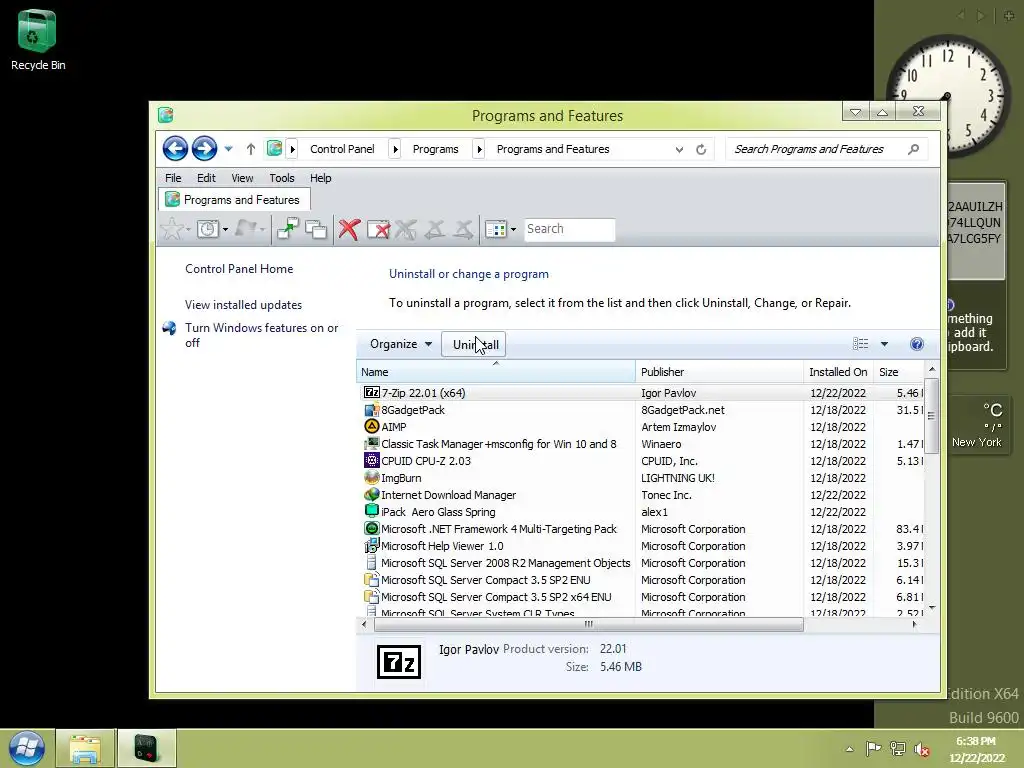Click the Windows Start orb

point(27,748)
